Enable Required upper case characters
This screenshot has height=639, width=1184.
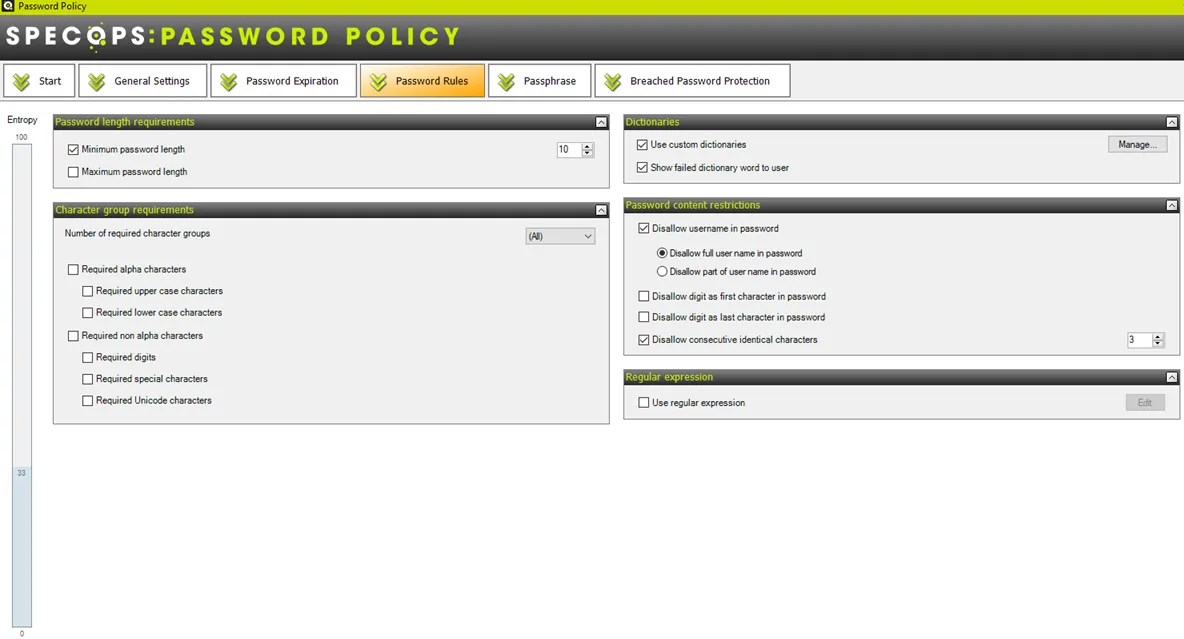(88, 291)
